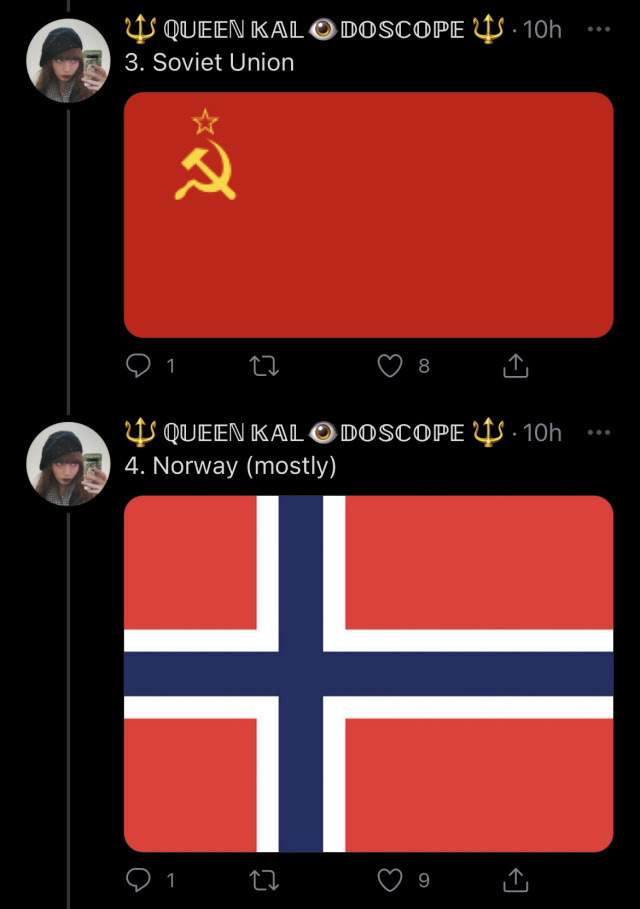Open the '4. Norway (mostly)' tweet text

[x=230, y=466]
